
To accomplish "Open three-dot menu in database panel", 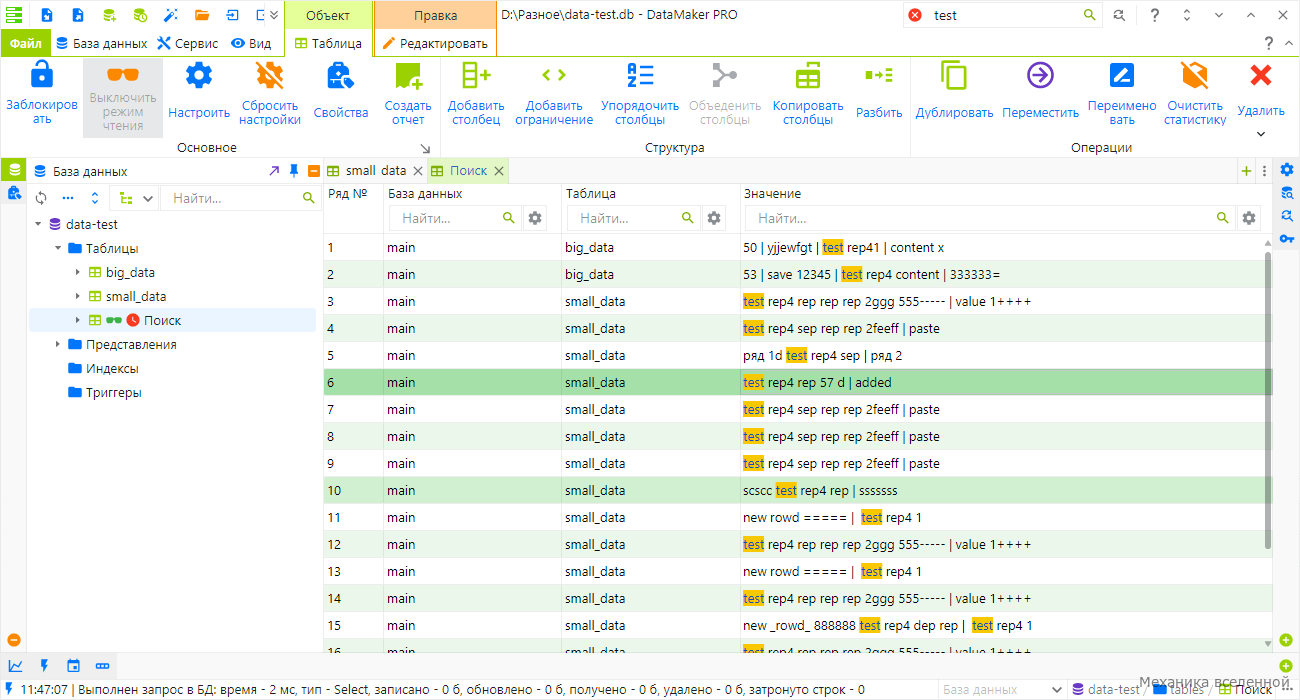I will (x=68, y=198).
